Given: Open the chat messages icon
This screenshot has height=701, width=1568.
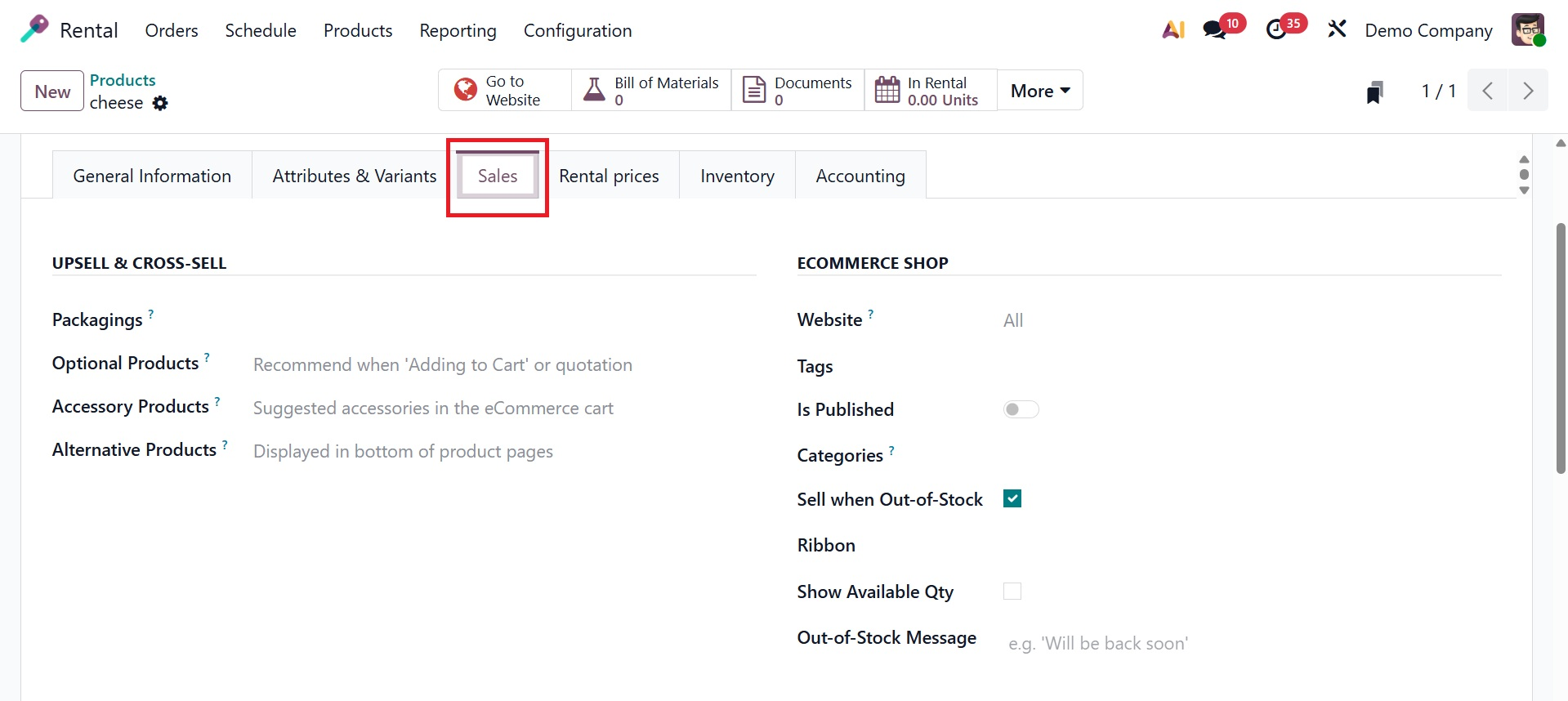Looking at the screenshot, I should [x=1215, y=30].
